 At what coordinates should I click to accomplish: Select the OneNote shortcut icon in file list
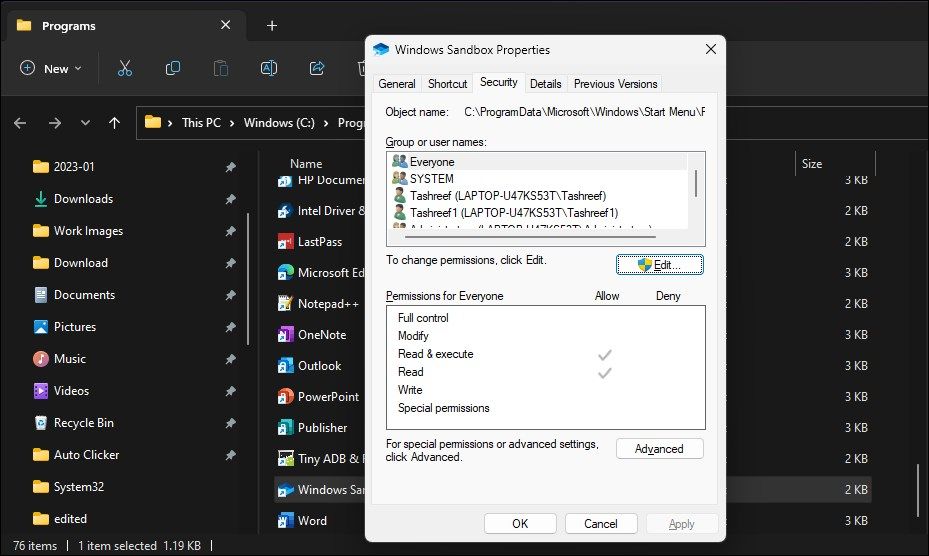point(286,335)
